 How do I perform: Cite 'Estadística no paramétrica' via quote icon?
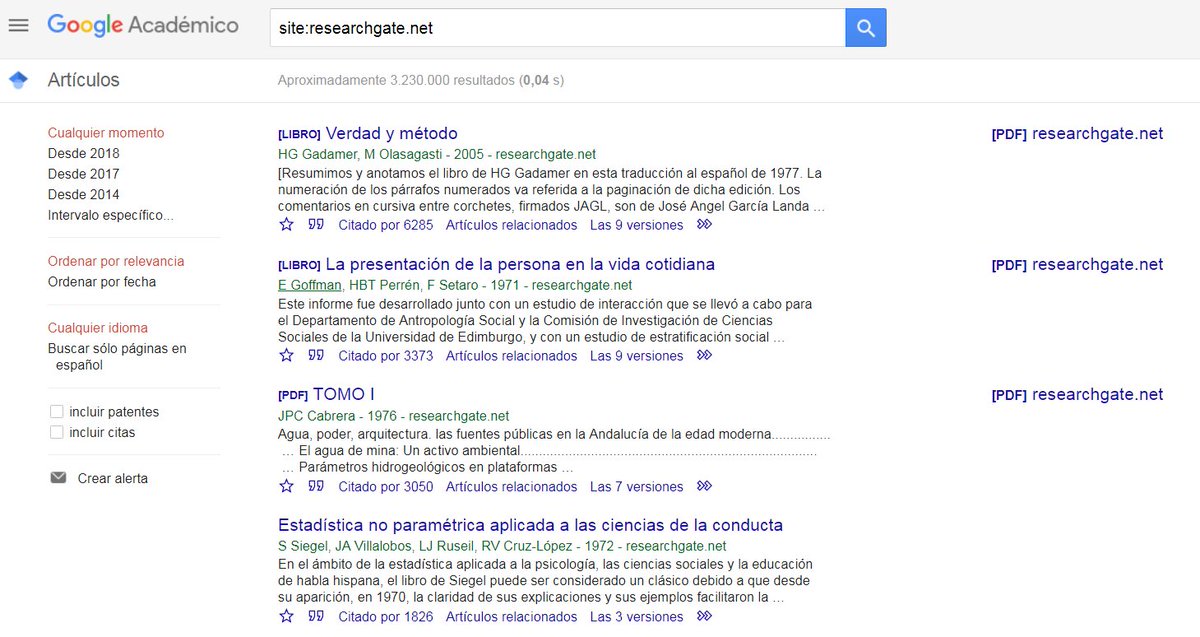coord(316,617)
